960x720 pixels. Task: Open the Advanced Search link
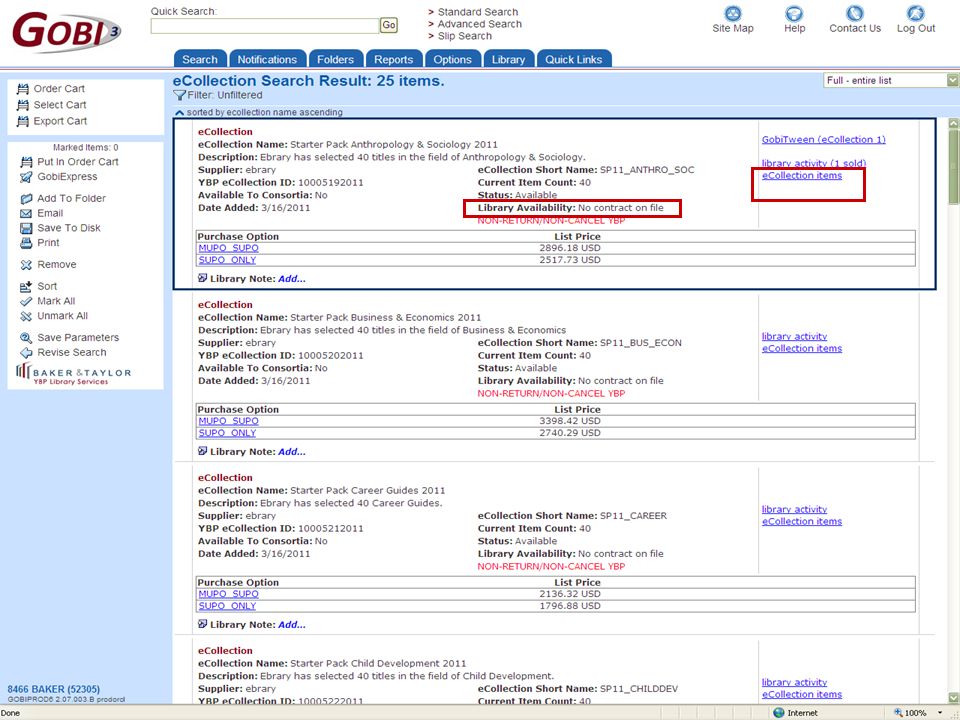[480, 24]
